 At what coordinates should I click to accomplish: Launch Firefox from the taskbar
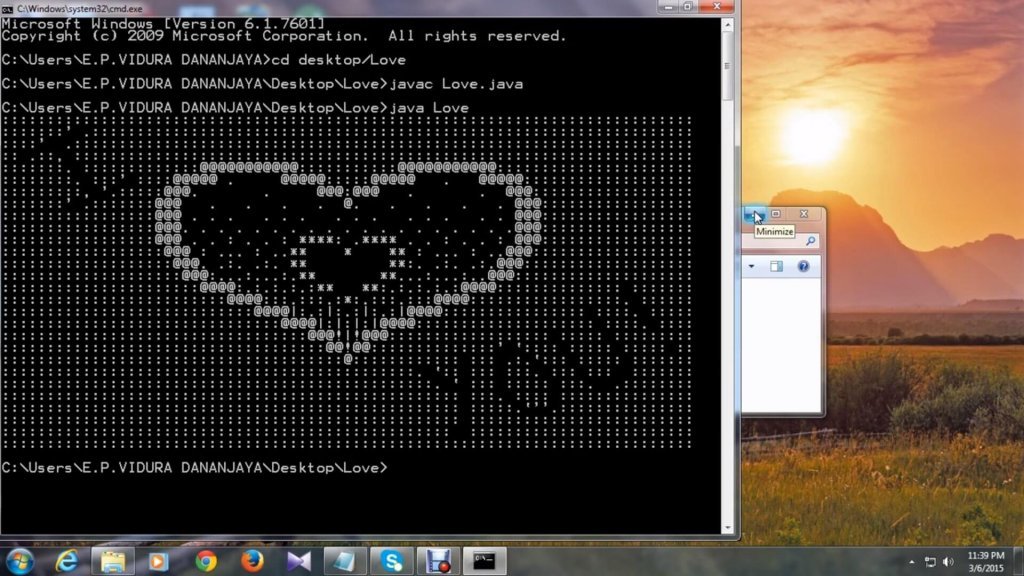tap(251, 560)
